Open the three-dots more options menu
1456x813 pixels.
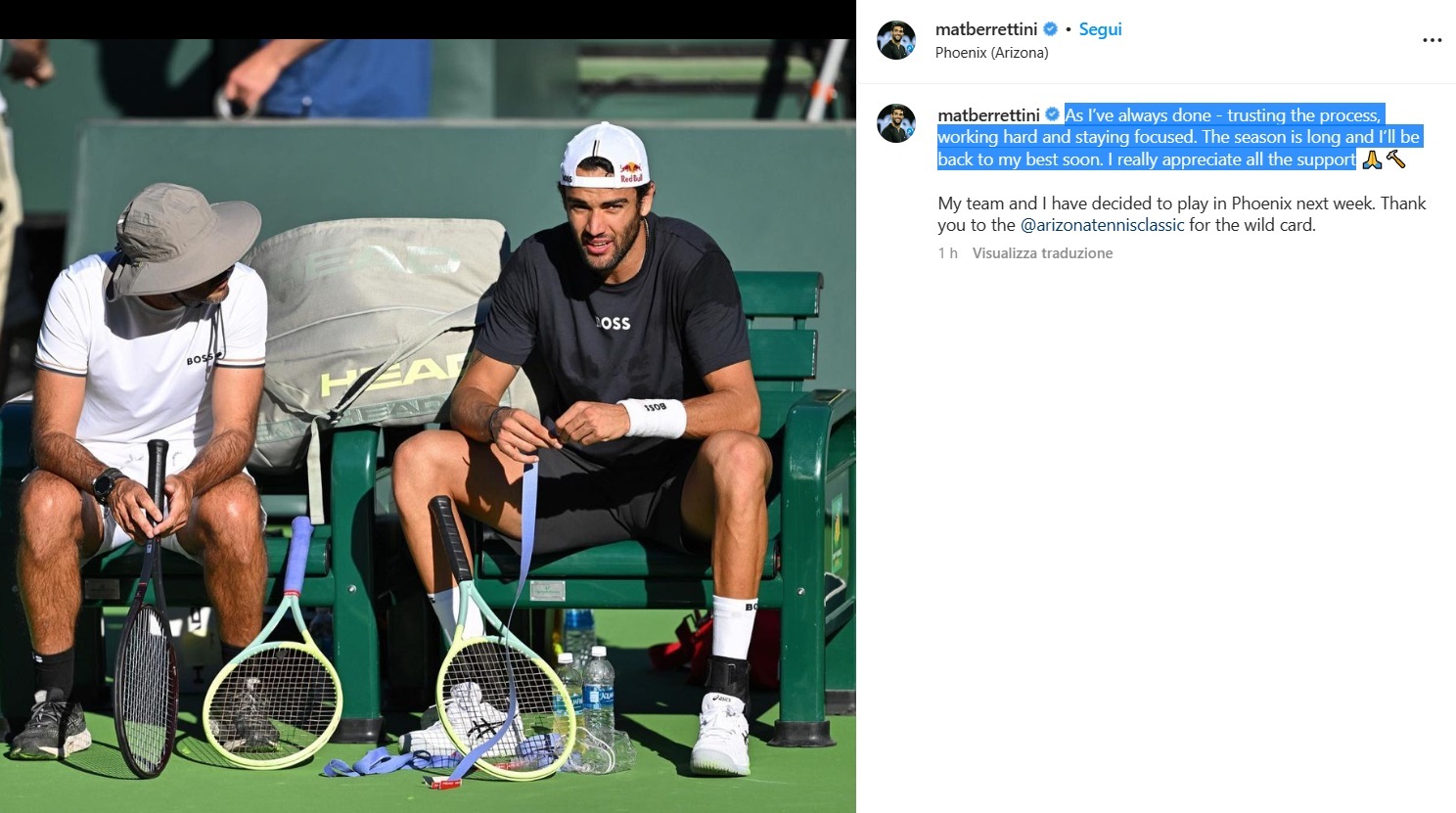click(1432, 40)
